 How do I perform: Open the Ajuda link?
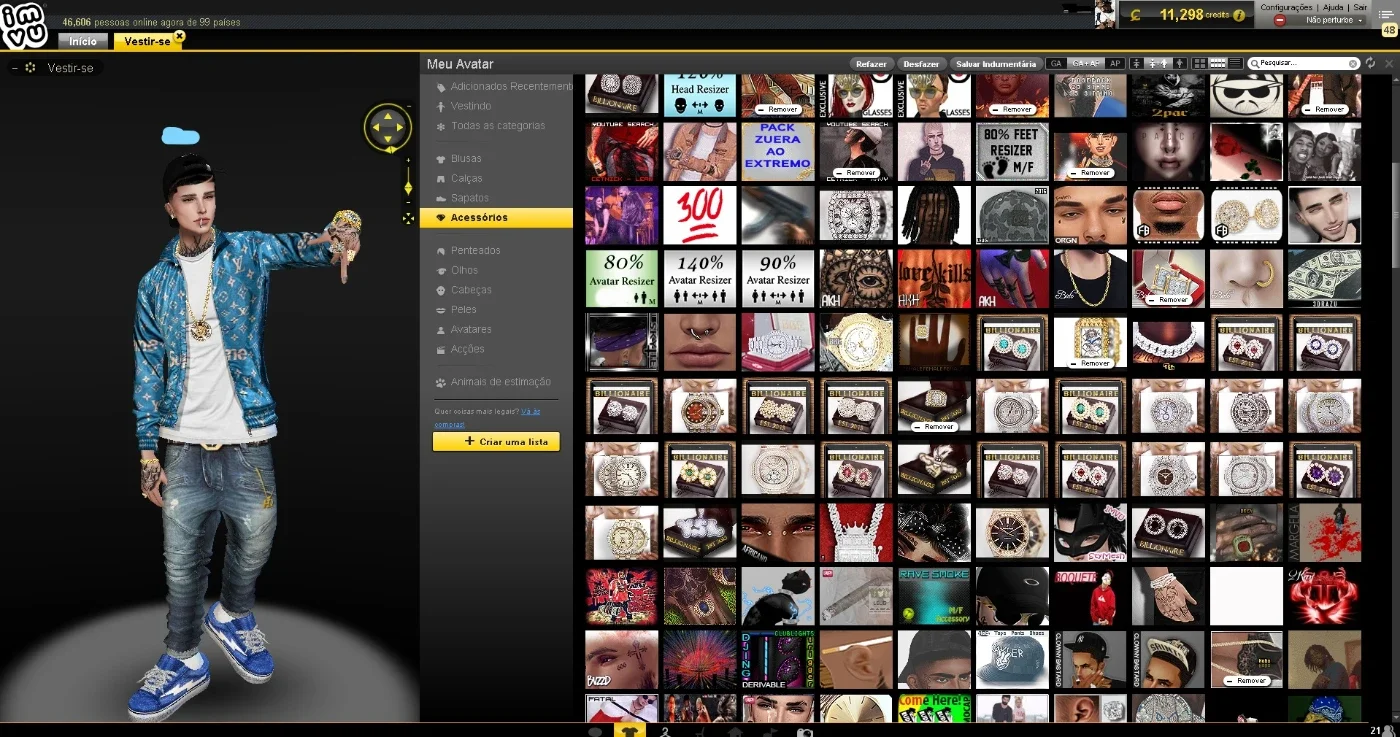pos(1334,7)
